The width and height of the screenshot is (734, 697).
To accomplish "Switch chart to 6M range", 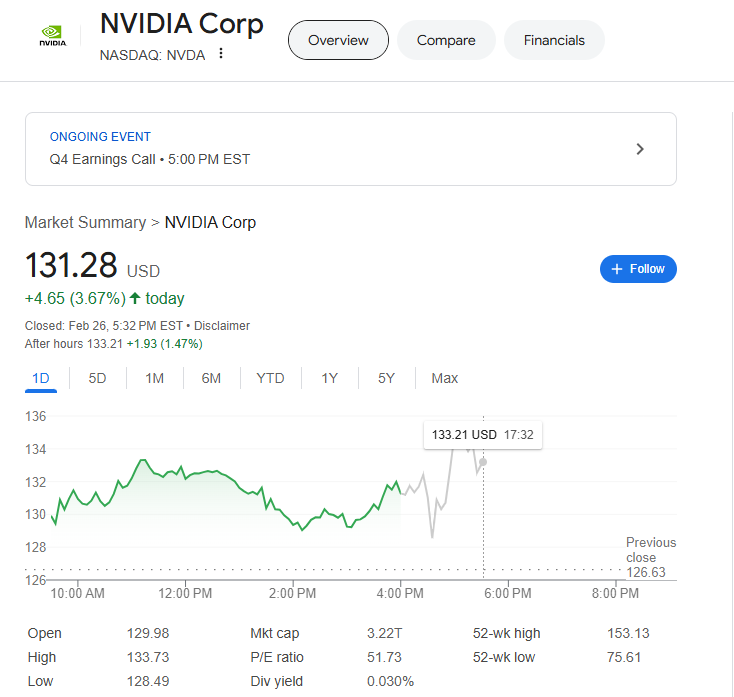I will 211,378.
